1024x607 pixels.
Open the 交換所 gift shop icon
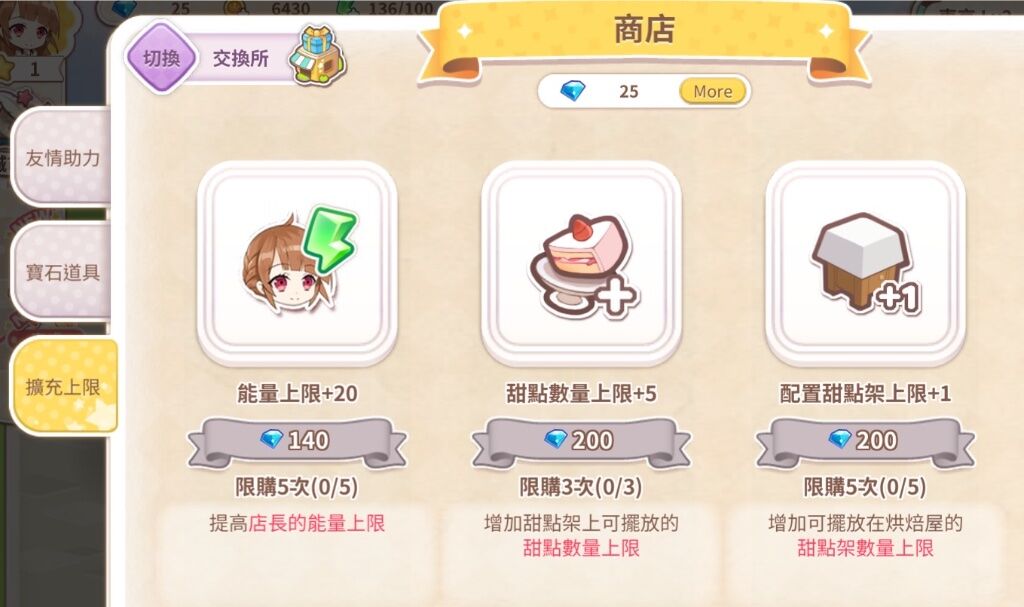tap(319, 56)
